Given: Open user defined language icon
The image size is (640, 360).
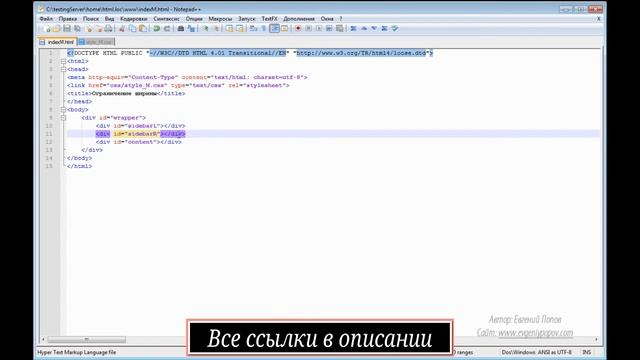Looking at the screenshot, I should pos(284,29).
